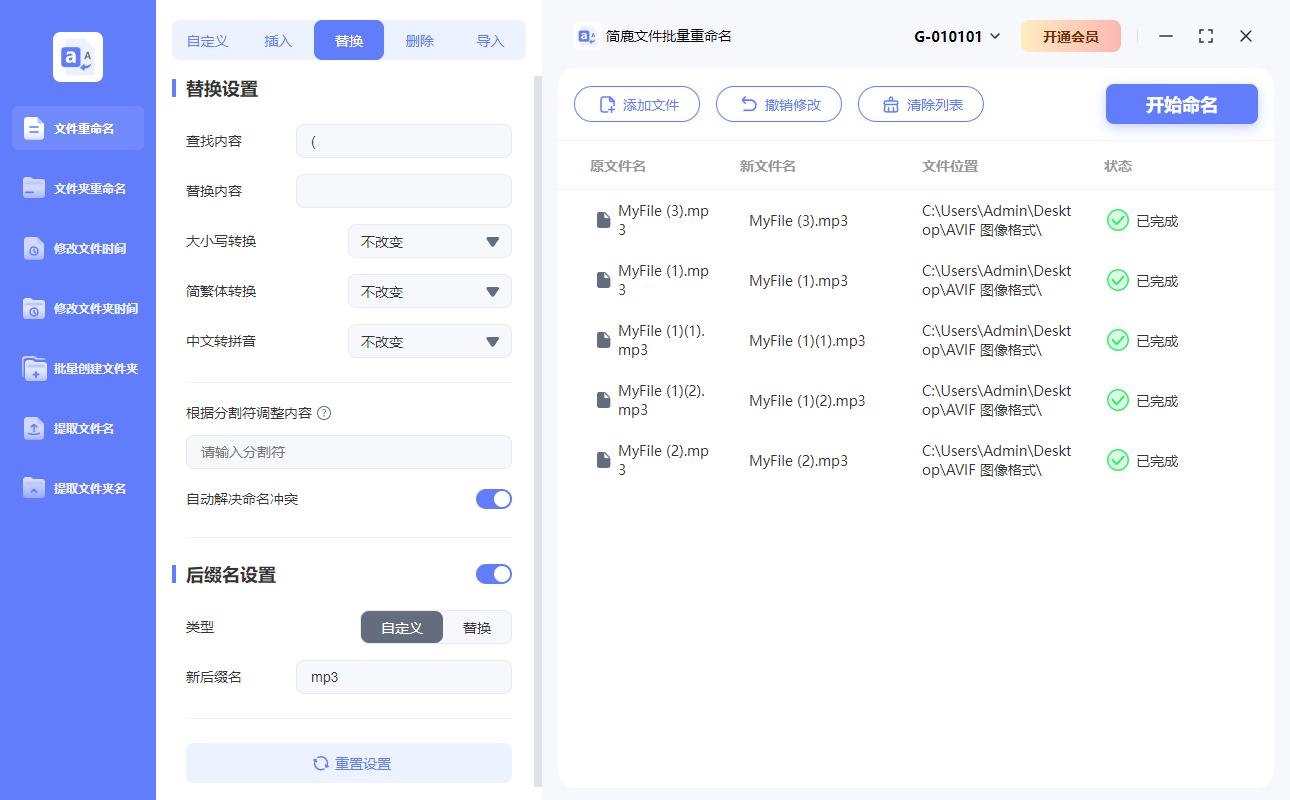The height and width of the screenshot is (800, 1290).
Task: Expand the G-010101 account dropdown
Action: (x=956, y=35)
